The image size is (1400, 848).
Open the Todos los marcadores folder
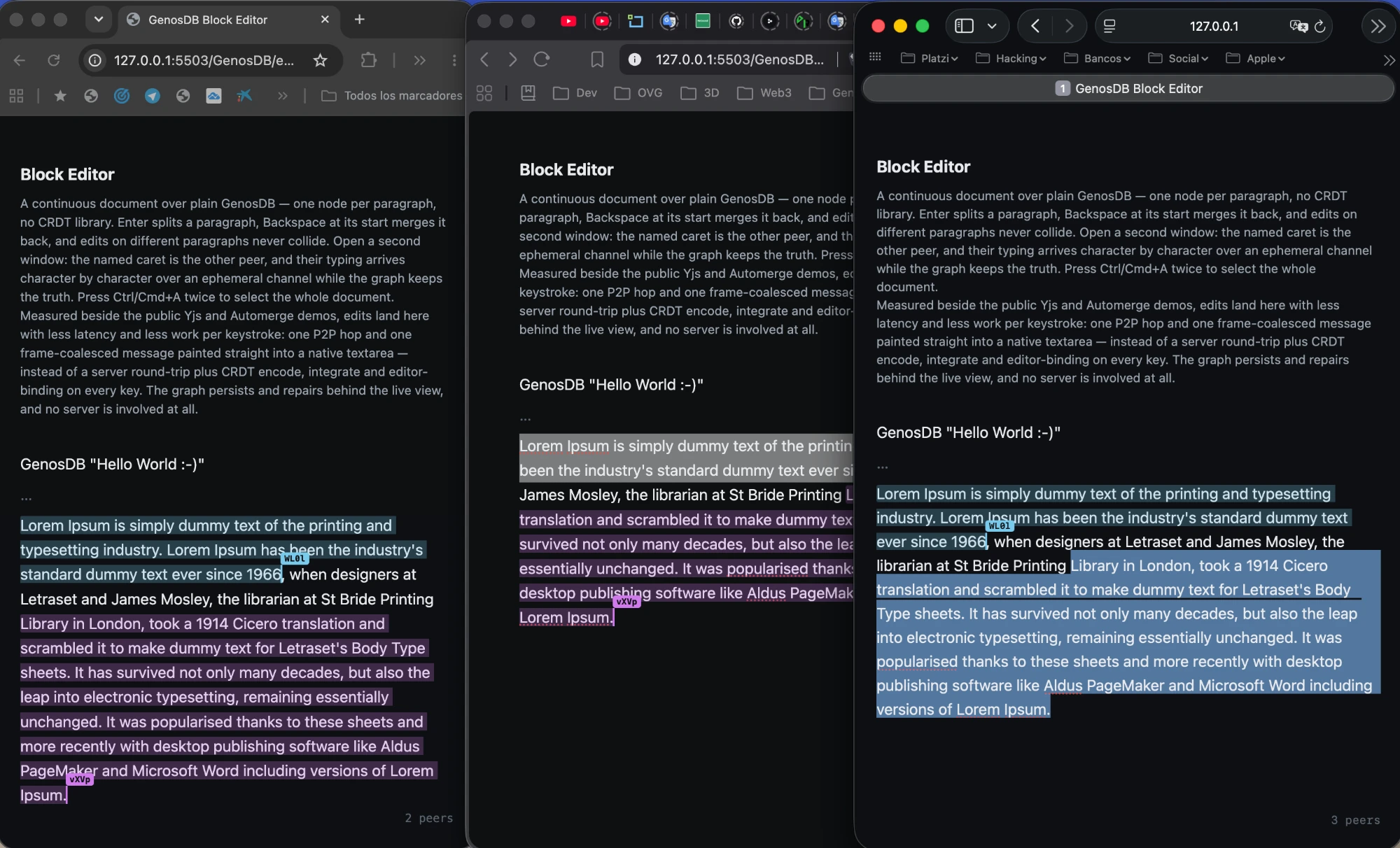[392, 96]
